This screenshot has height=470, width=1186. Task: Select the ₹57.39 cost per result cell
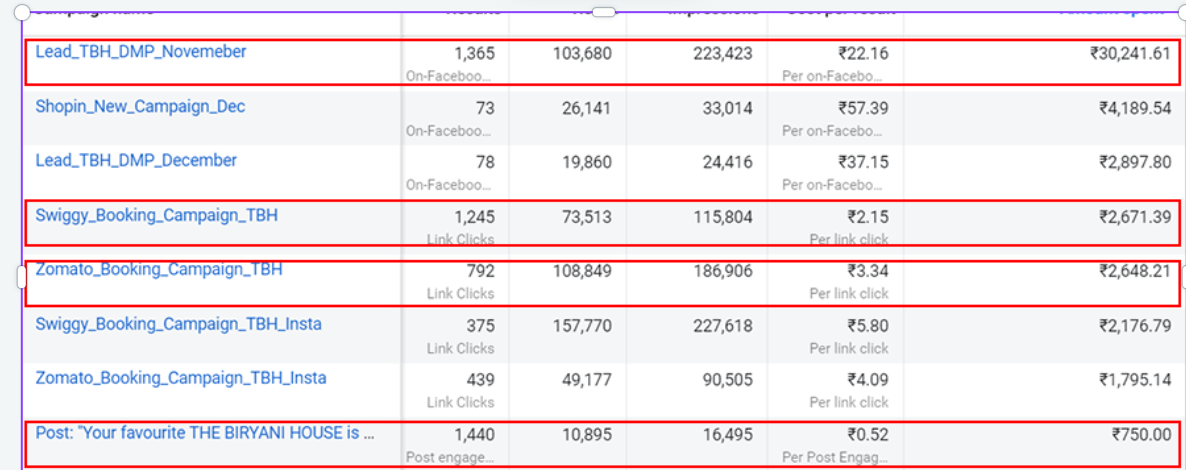tap(863, 108)
